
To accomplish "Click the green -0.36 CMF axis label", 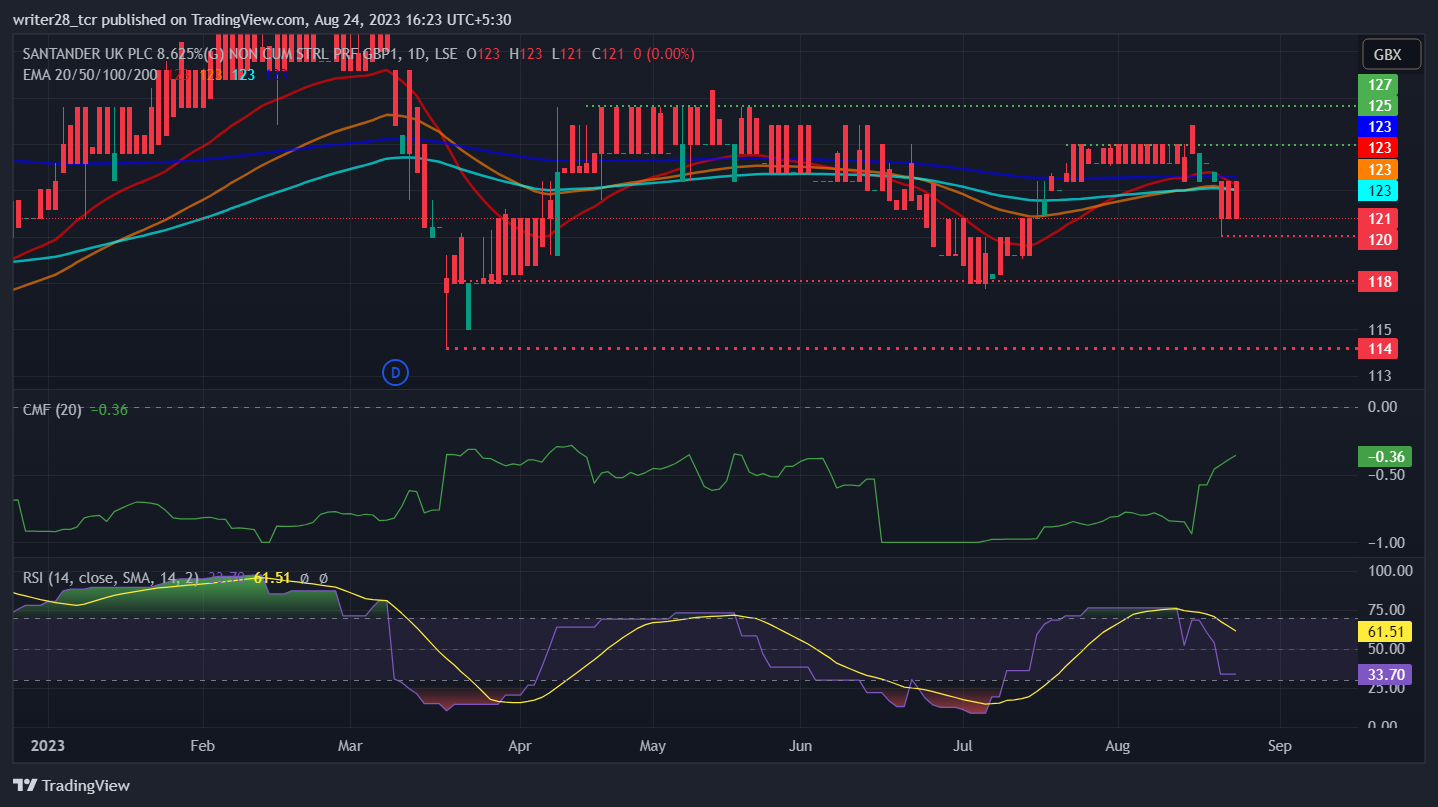I will click(1384, 456).
